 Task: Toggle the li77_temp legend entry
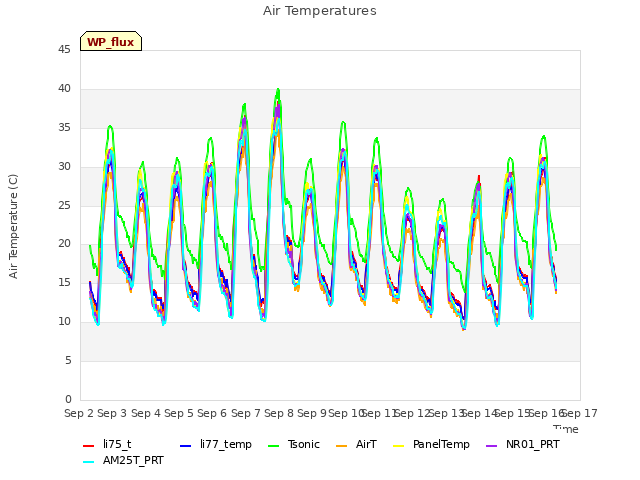tap(216, 444)
